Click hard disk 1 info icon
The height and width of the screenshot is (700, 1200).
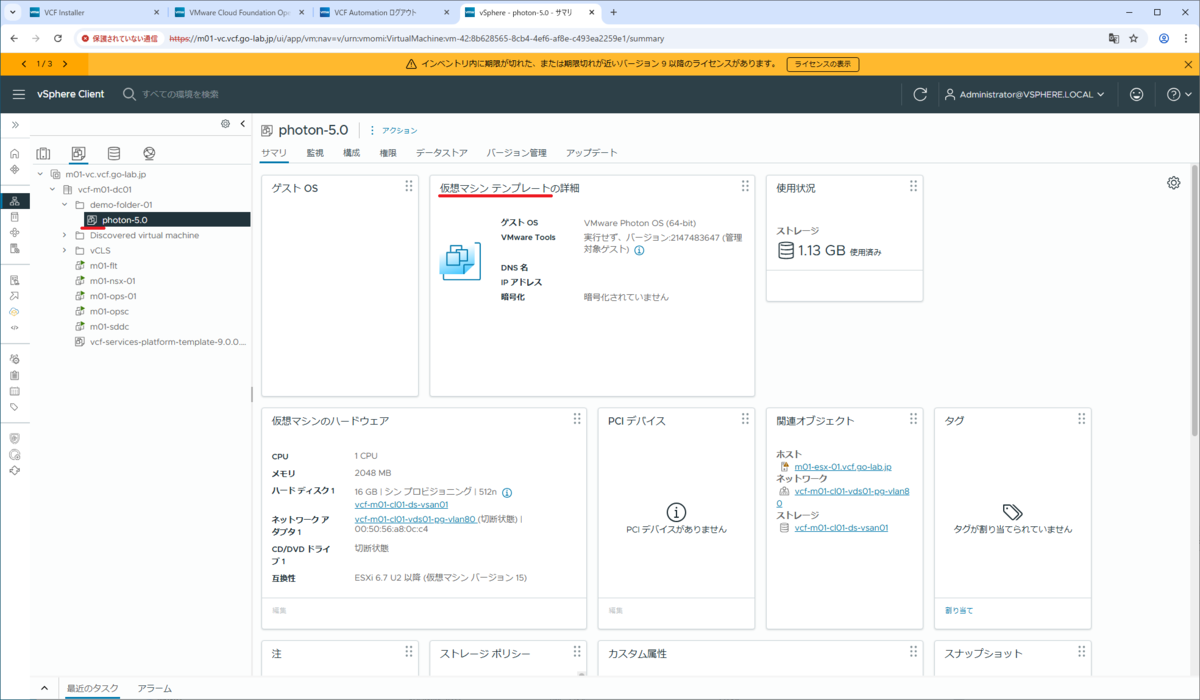[x=507, y=492]
